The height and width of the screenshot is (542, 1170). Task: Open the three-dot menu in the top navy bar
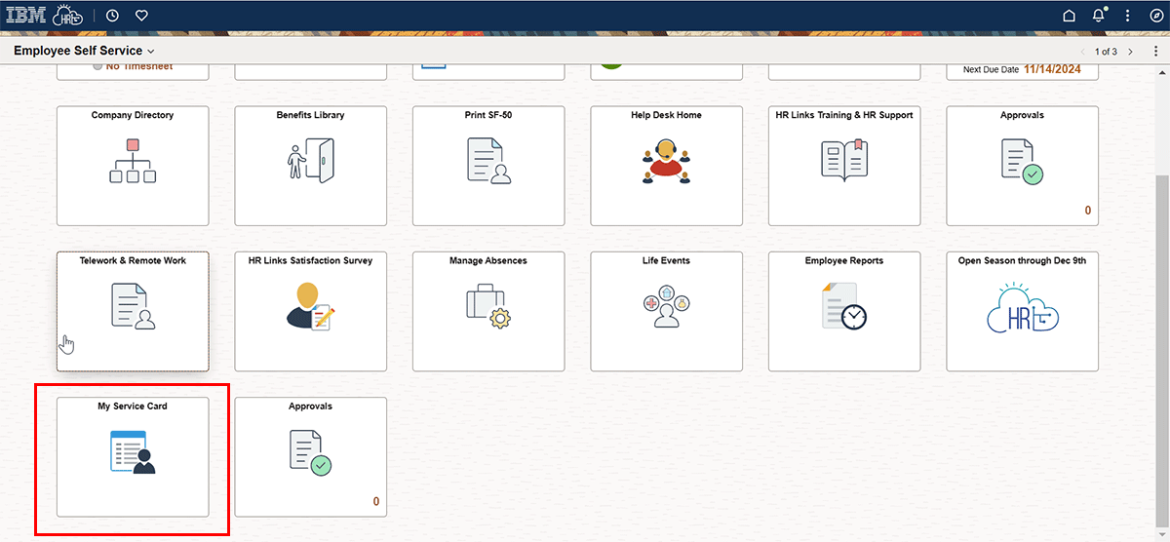pos(1128,15)
